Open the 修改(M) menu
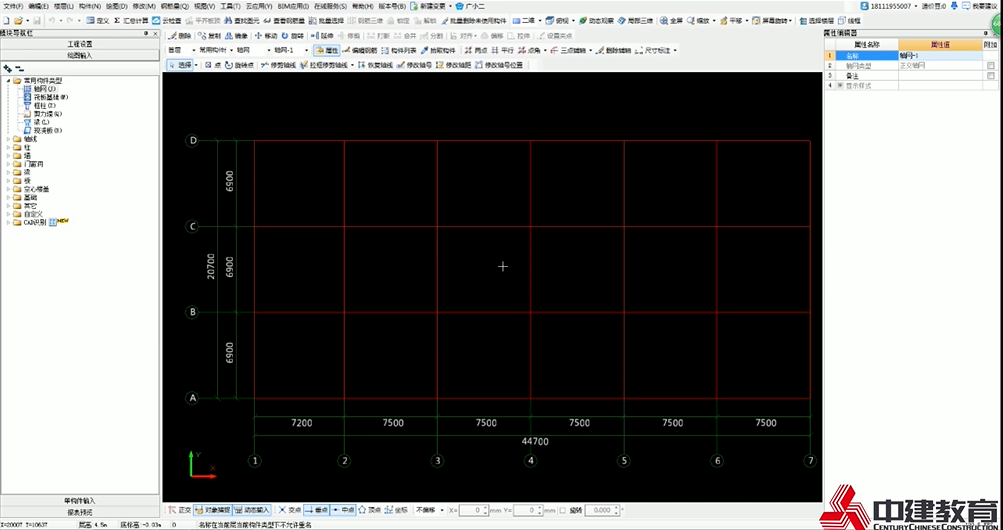1003x530 pixels. point(144,6)
